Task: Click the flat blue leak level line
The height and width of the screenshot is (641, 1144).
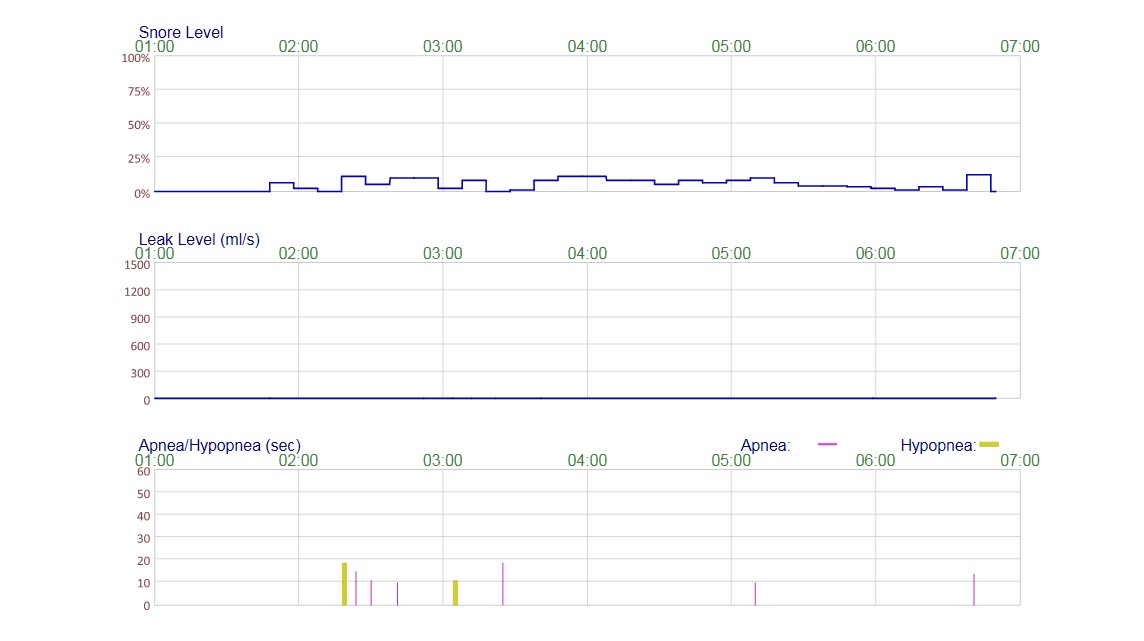Action: pyautogui.click(x=575, y=398)
